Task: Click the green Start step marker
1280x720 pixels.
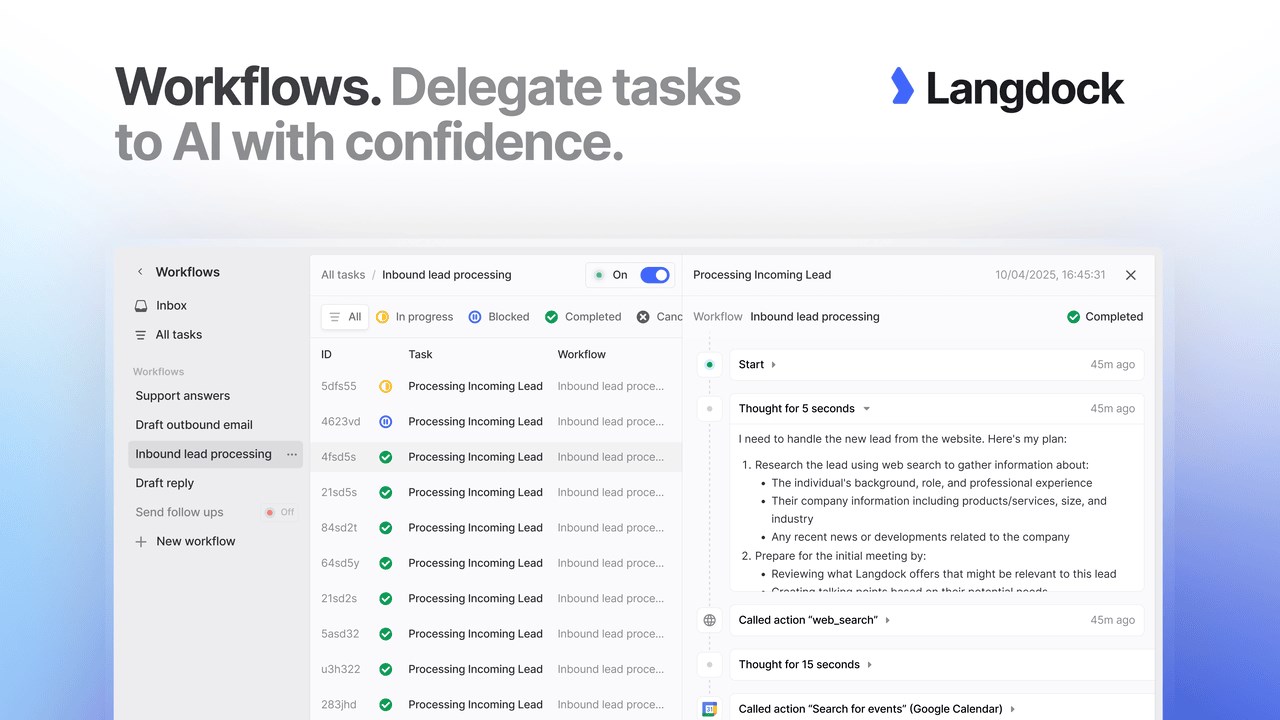Action: click(x=710, y=365)
